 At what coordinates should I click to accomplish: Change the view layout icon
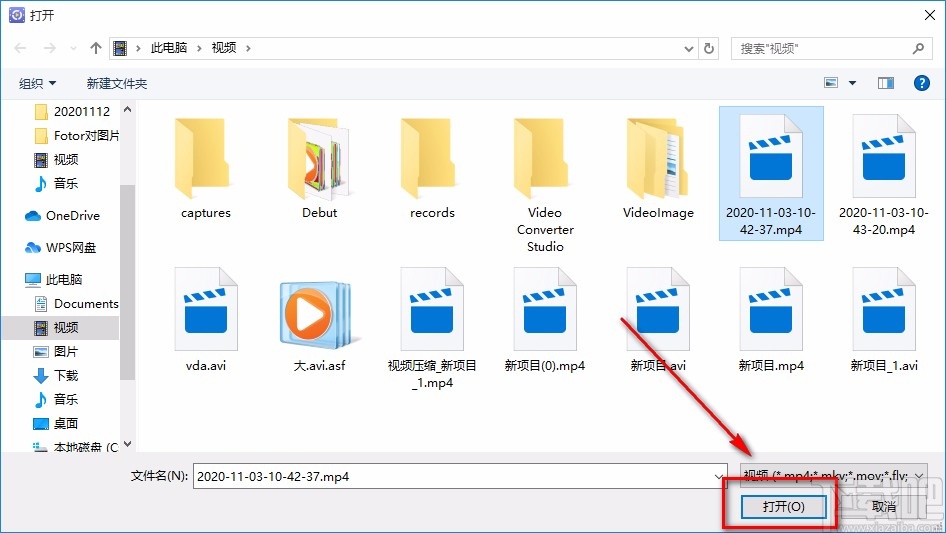click(x=831, y=83)
